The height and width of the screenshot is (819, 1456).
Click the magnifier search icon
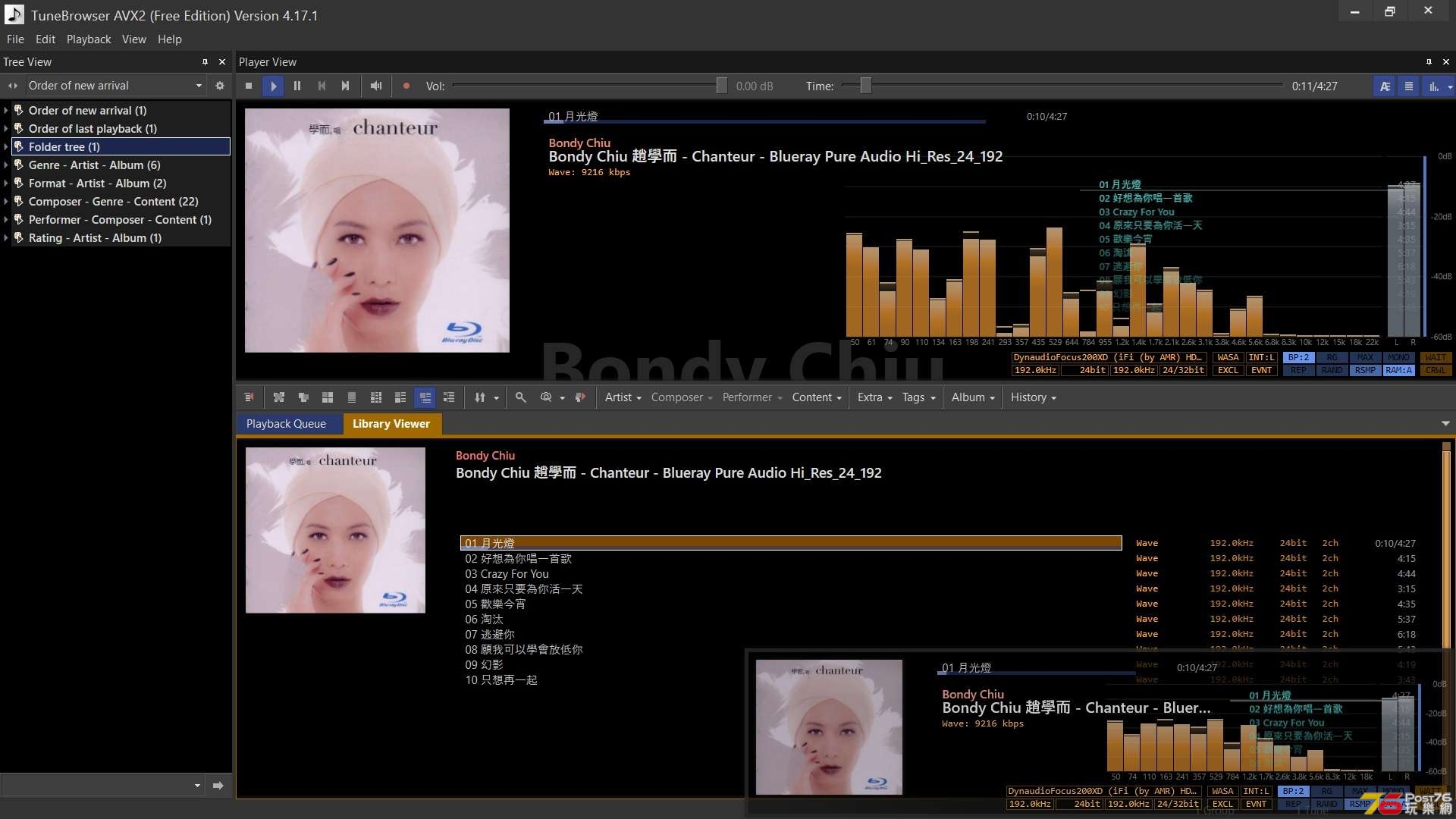pos(521,397)
